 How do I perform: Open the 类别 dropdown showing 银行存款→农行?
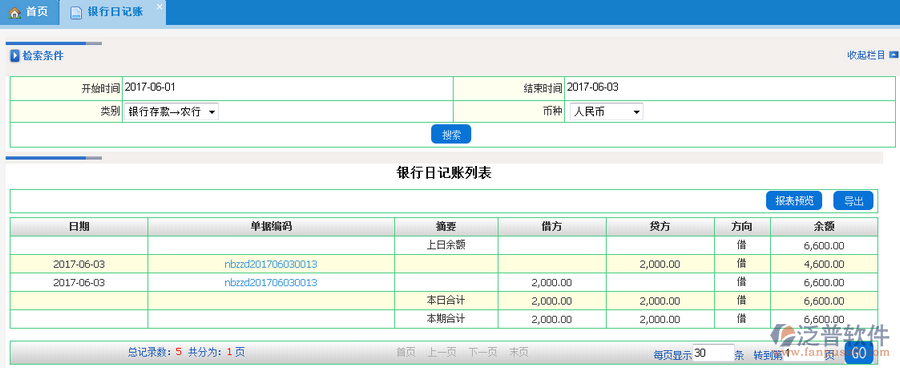click(171, 112)
